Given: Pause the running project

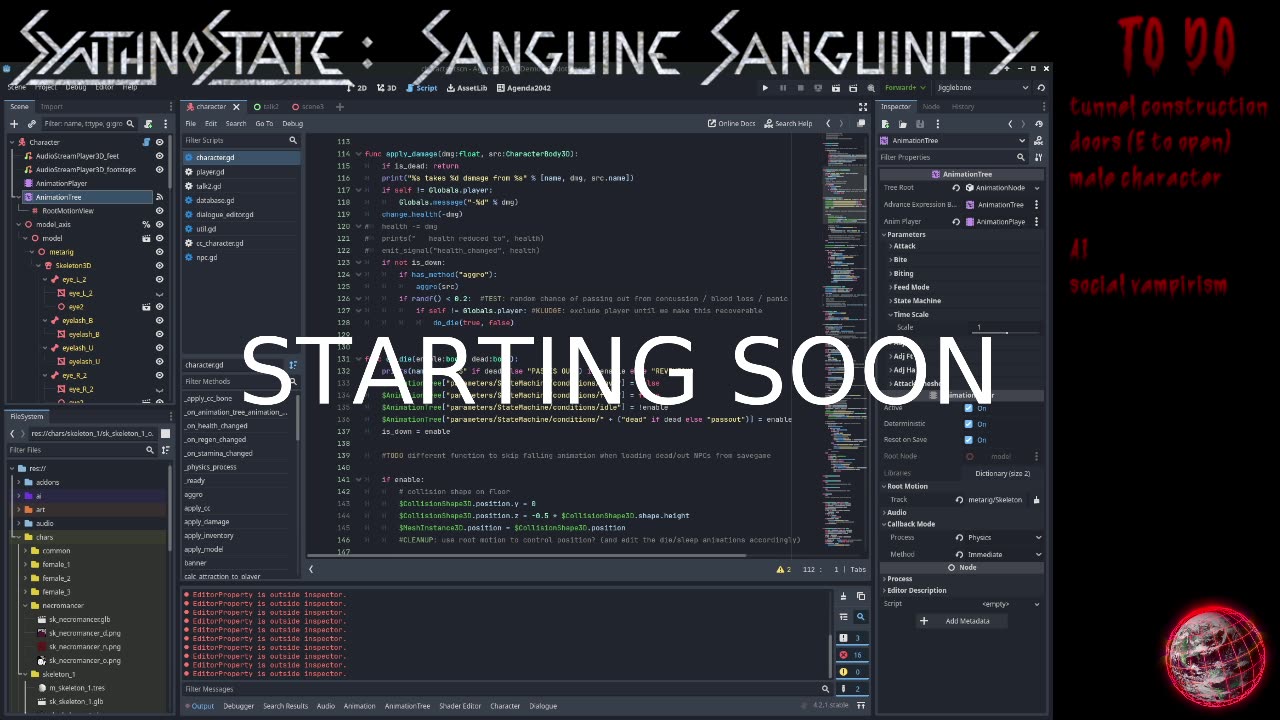Looking at the screenshot, I should pos(783,88).
